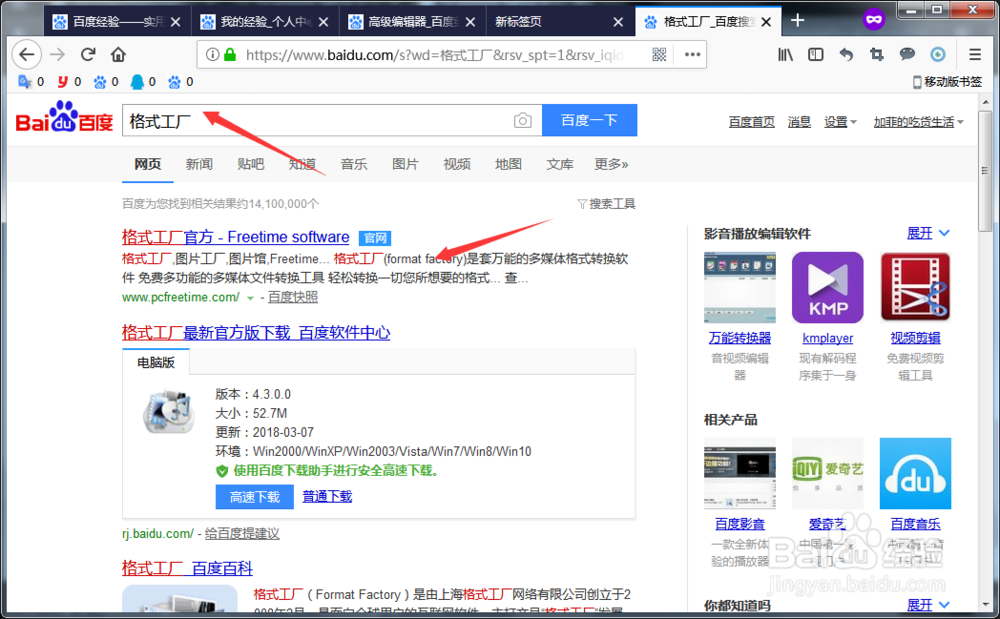Go to 百度首页 link
The height and width of the screenshot is (619, 1000).
(751, 122)
